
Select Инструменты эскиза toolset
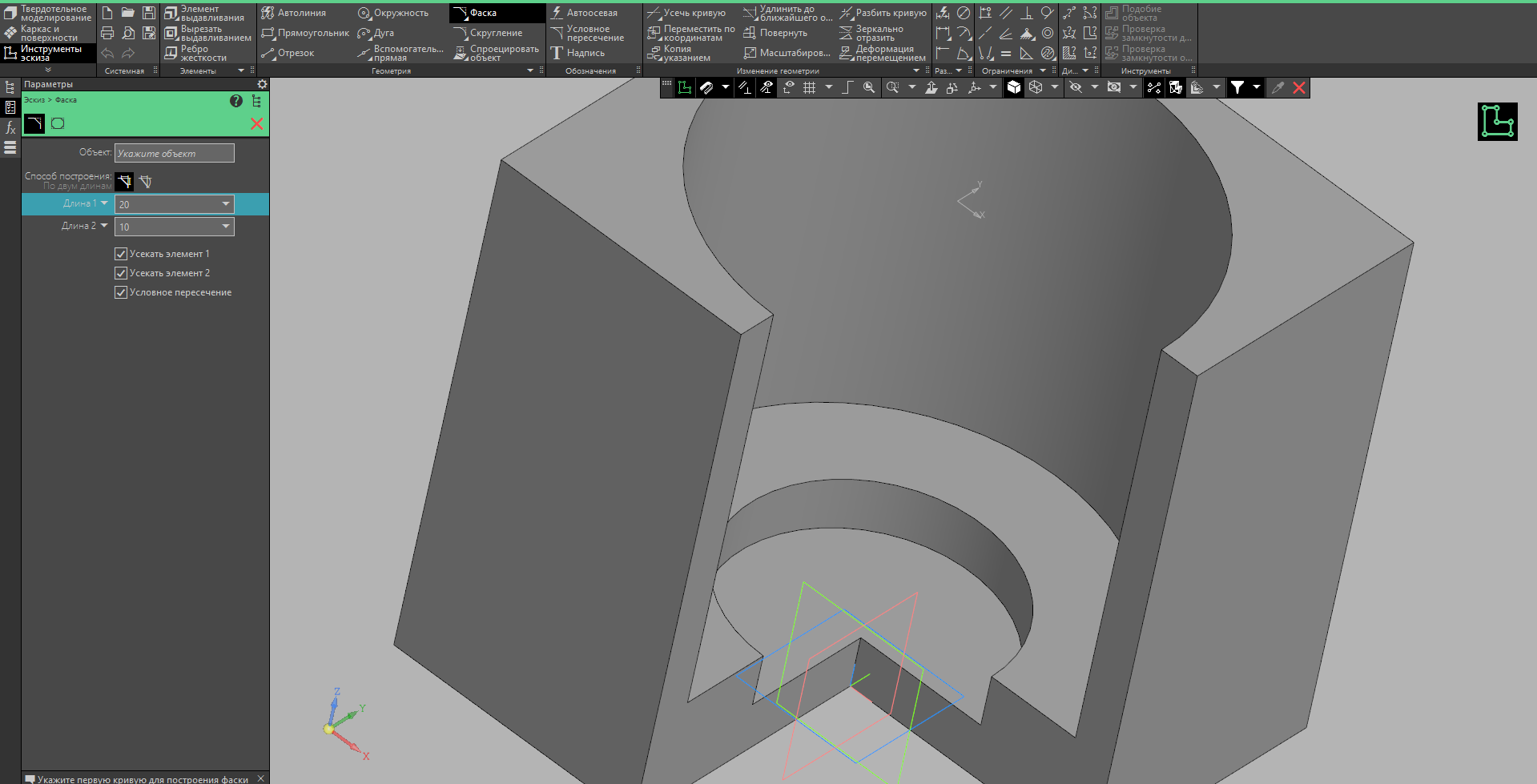click(48, 53)
